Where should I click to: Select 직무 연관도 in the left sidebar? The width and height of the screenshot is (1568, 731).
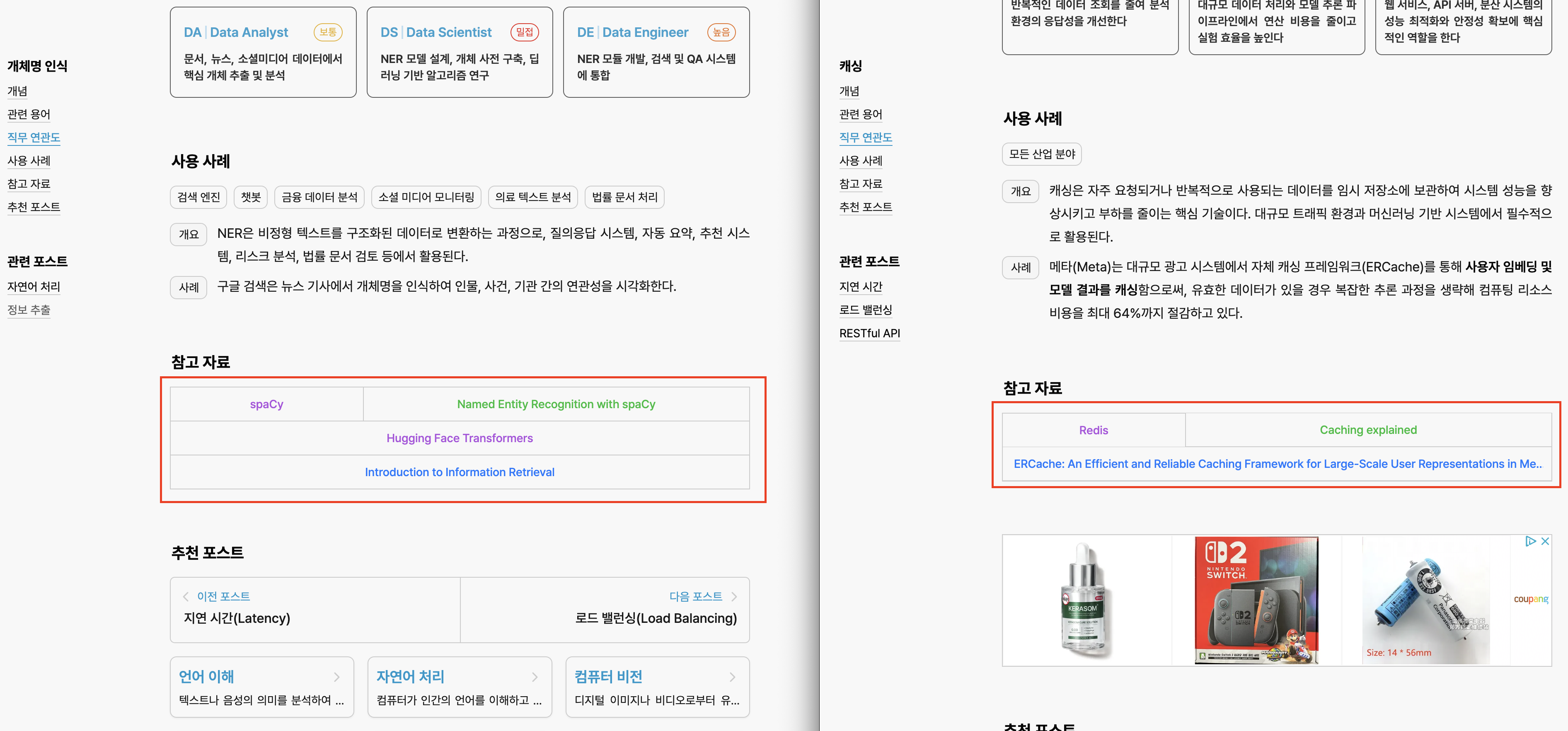pyautogui.click(x=34, y=137)
